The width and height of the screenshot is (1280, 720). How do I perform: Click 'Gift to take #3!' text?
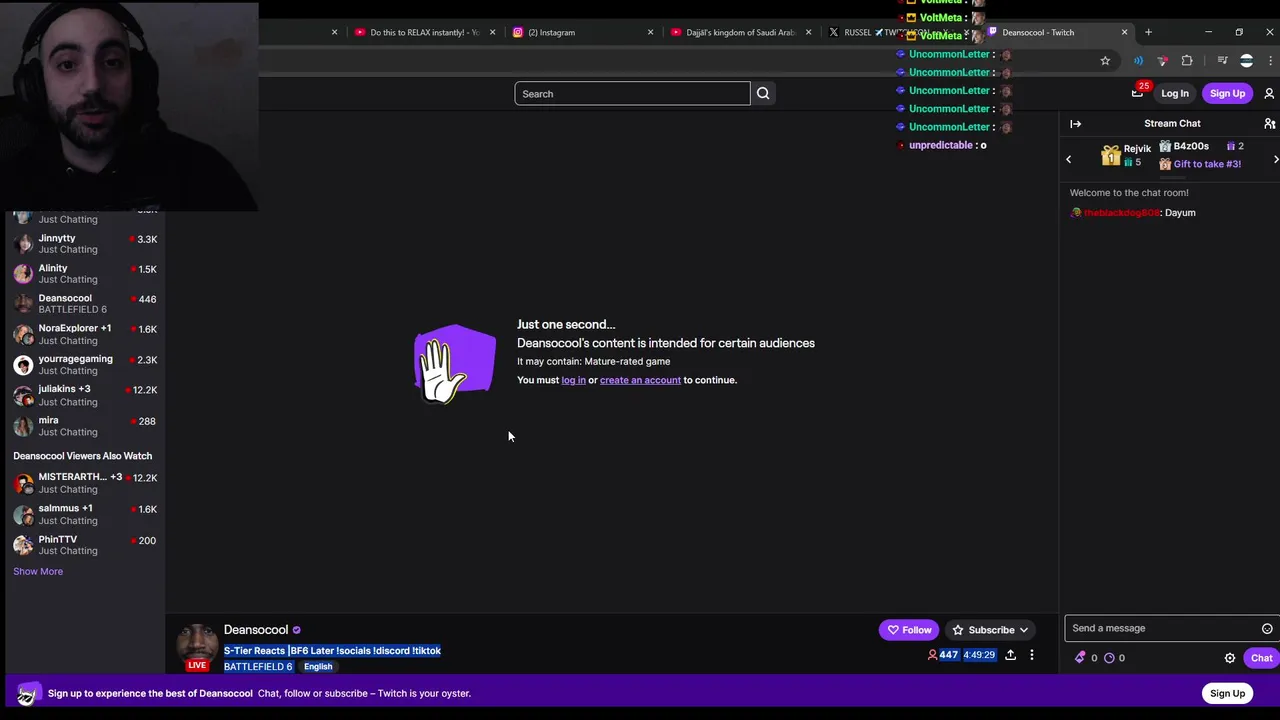[x=1207, y=164]
